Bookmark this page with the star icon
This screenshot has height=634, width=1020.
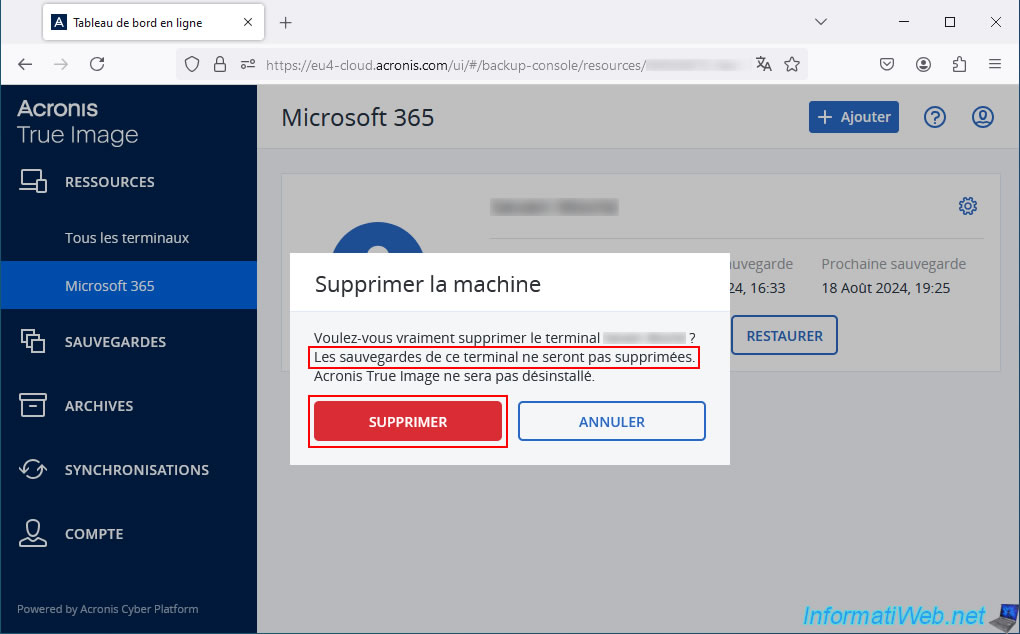tap(792, 64)
